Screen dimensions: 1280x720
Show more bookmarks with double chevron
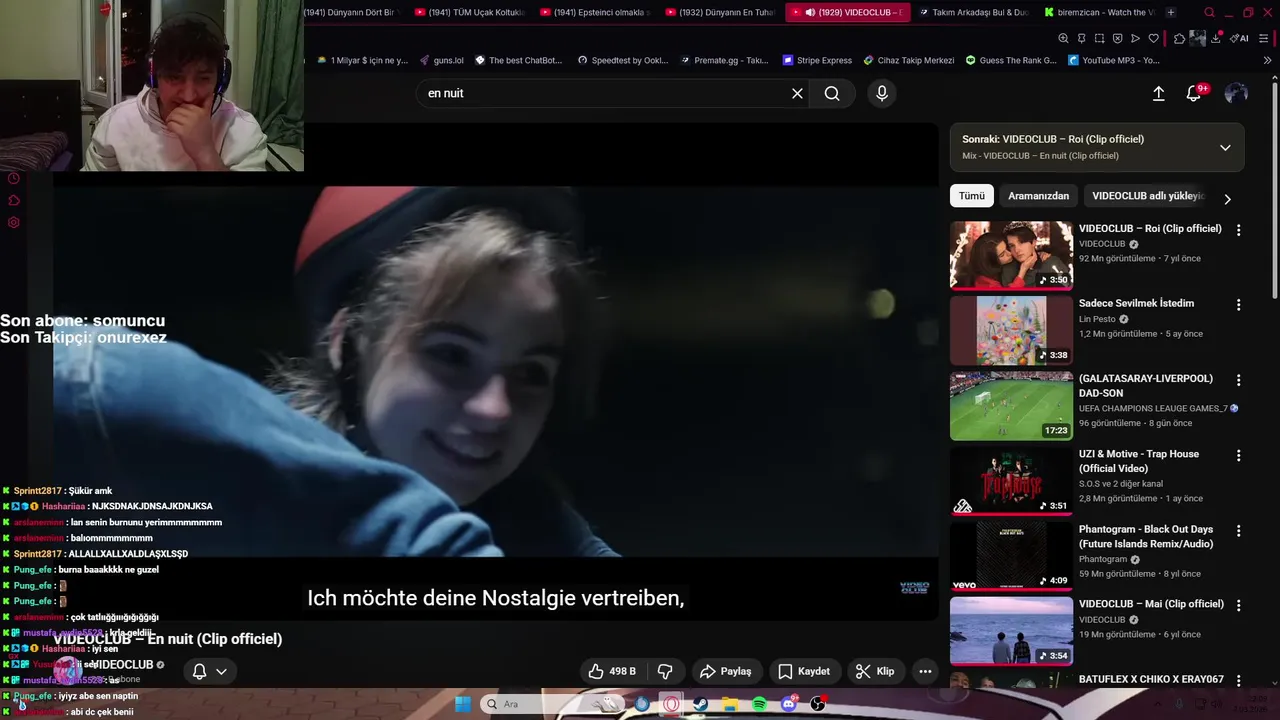tap(1267, 60)
